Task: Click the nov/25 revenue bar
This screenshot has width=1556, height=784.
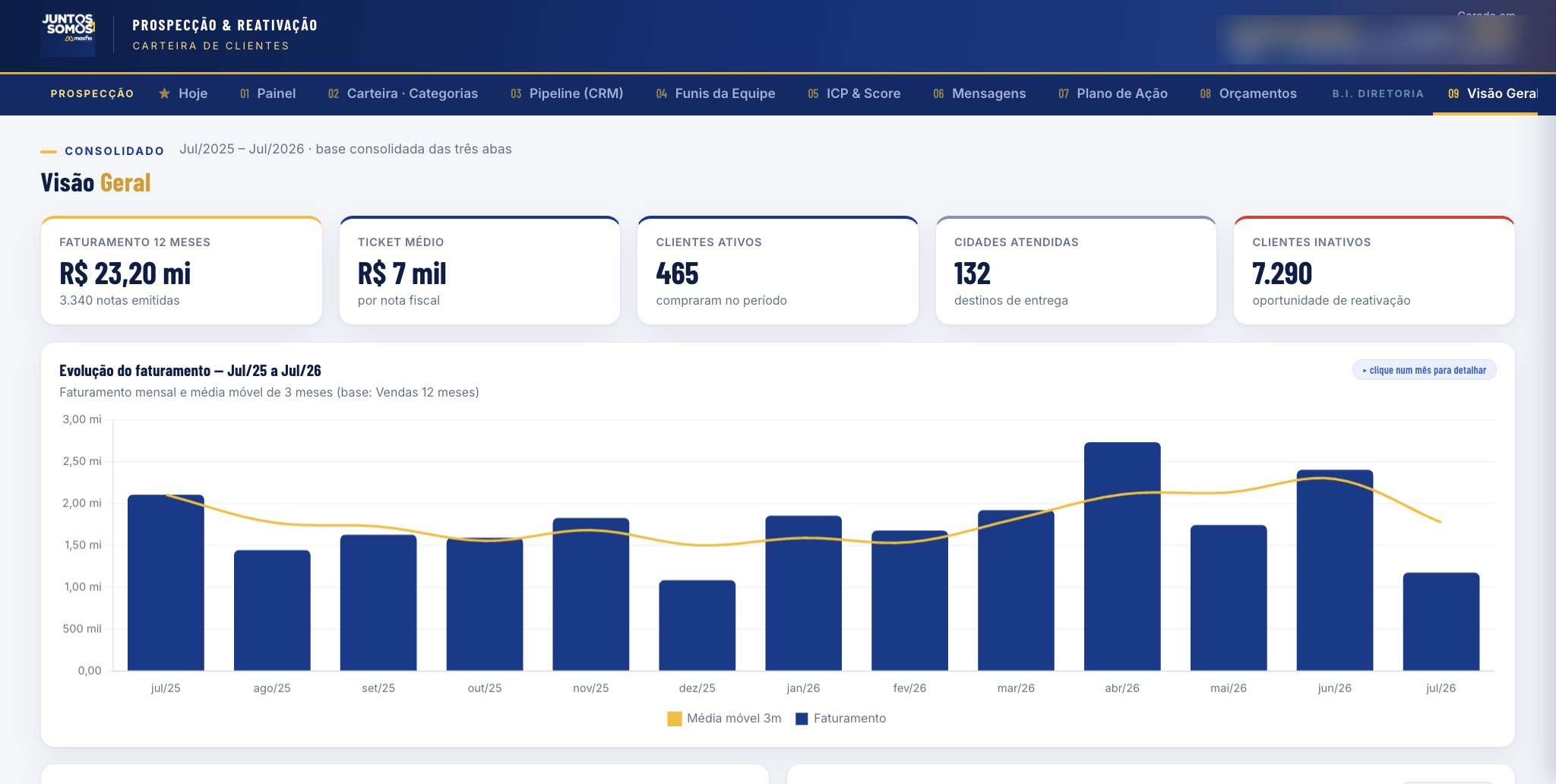Action: [x=591, y=594]
